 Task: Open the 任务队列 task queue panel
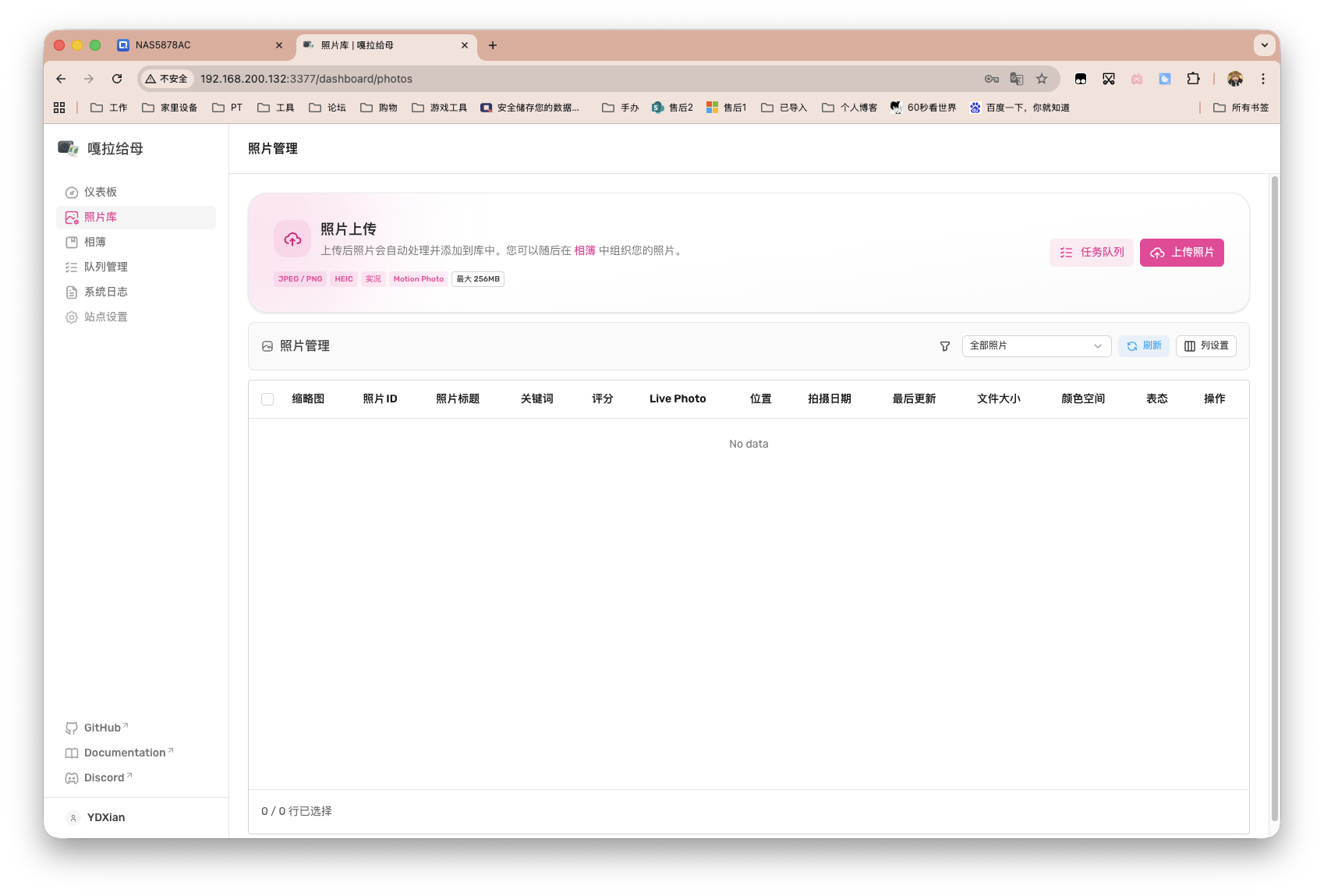click(x=1091, y=252)
